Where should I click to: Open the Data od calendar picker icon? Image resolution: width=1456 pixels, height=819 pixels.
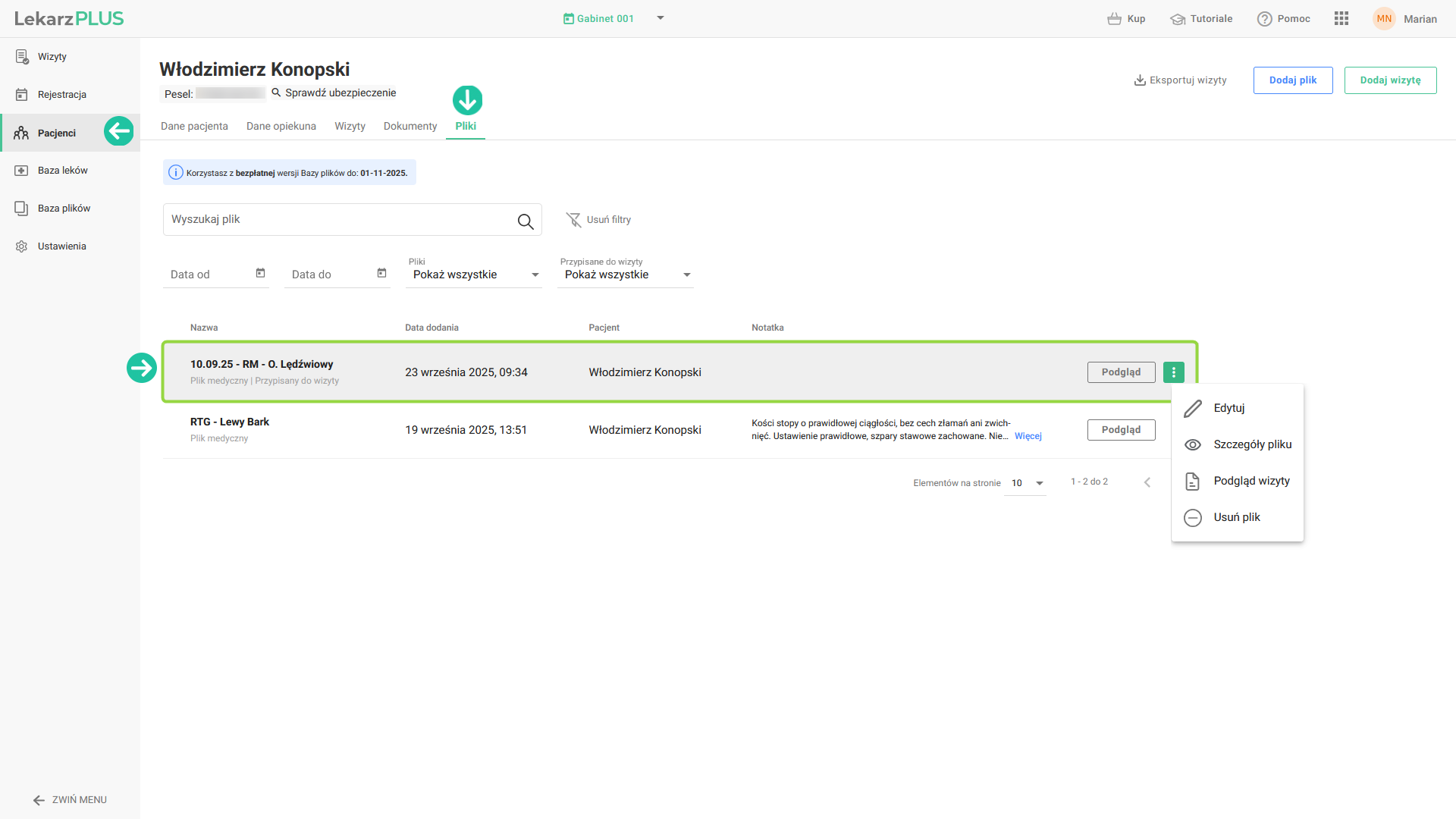[260, 273]
